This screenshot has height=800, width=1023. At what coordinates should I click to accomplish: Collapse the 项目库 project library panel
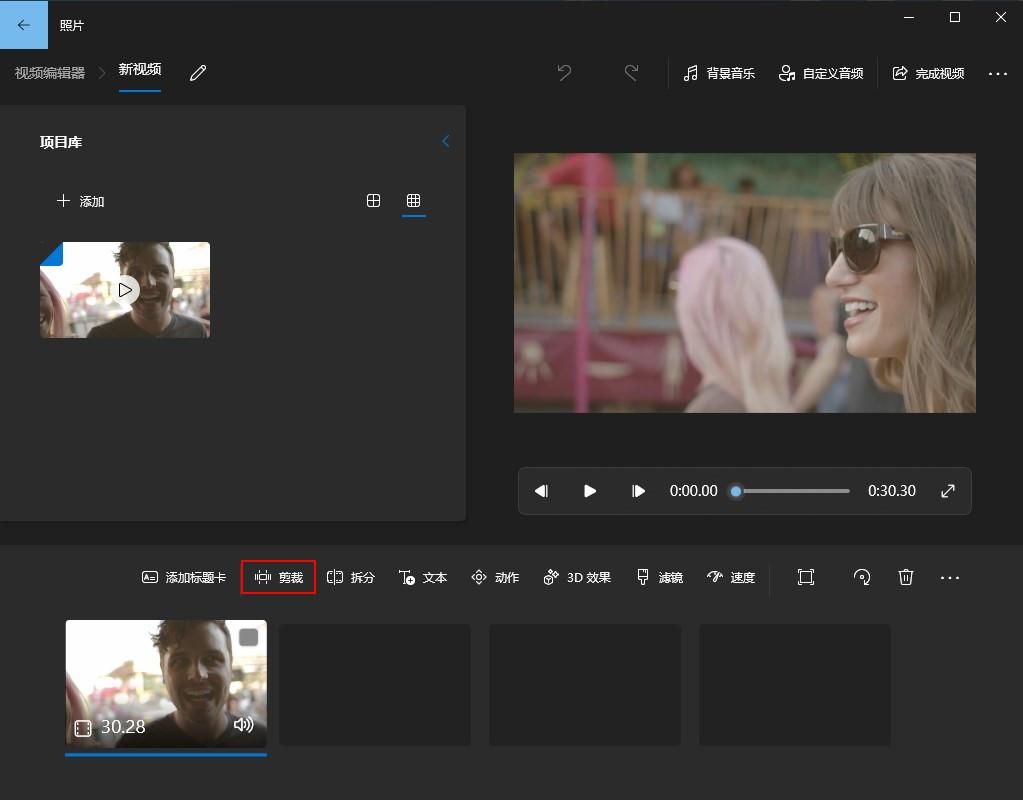tap(446, 141)
